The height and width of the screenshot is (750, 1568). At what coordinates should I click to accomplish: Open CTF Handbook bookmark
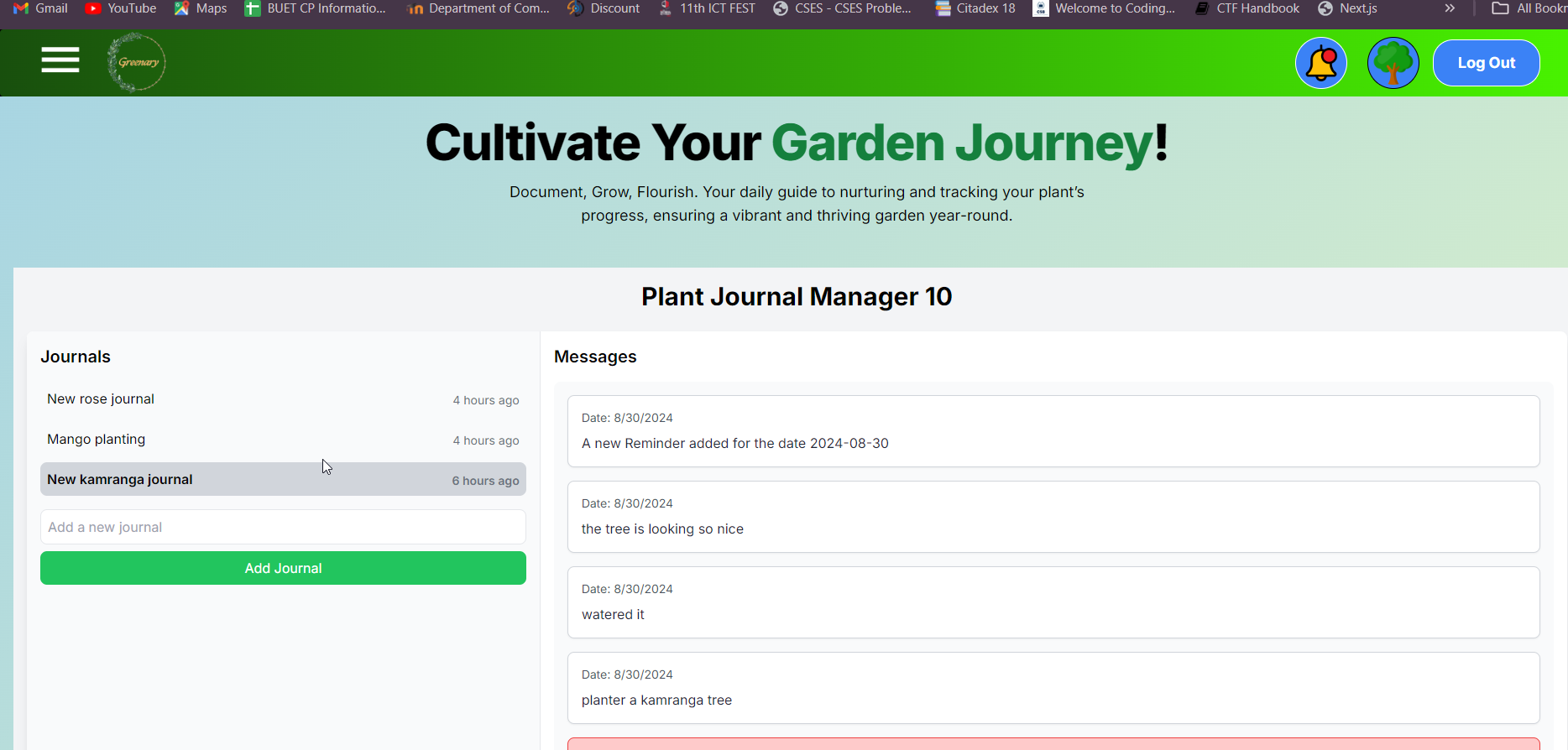[1247, 8]
